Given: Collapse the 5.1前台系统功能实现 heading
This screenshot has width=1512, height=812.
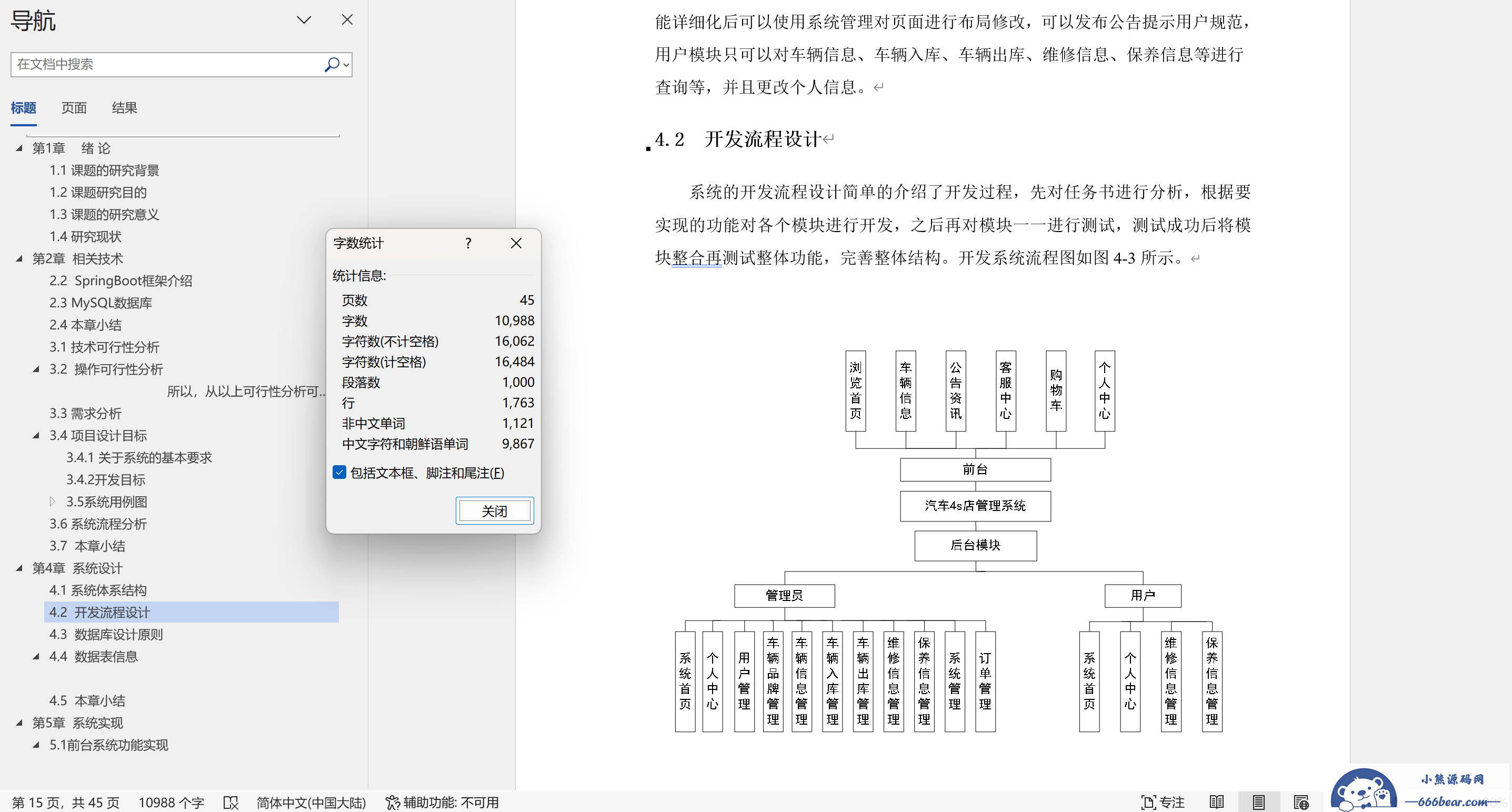Looking at the screenshot, I should [36, 745].
